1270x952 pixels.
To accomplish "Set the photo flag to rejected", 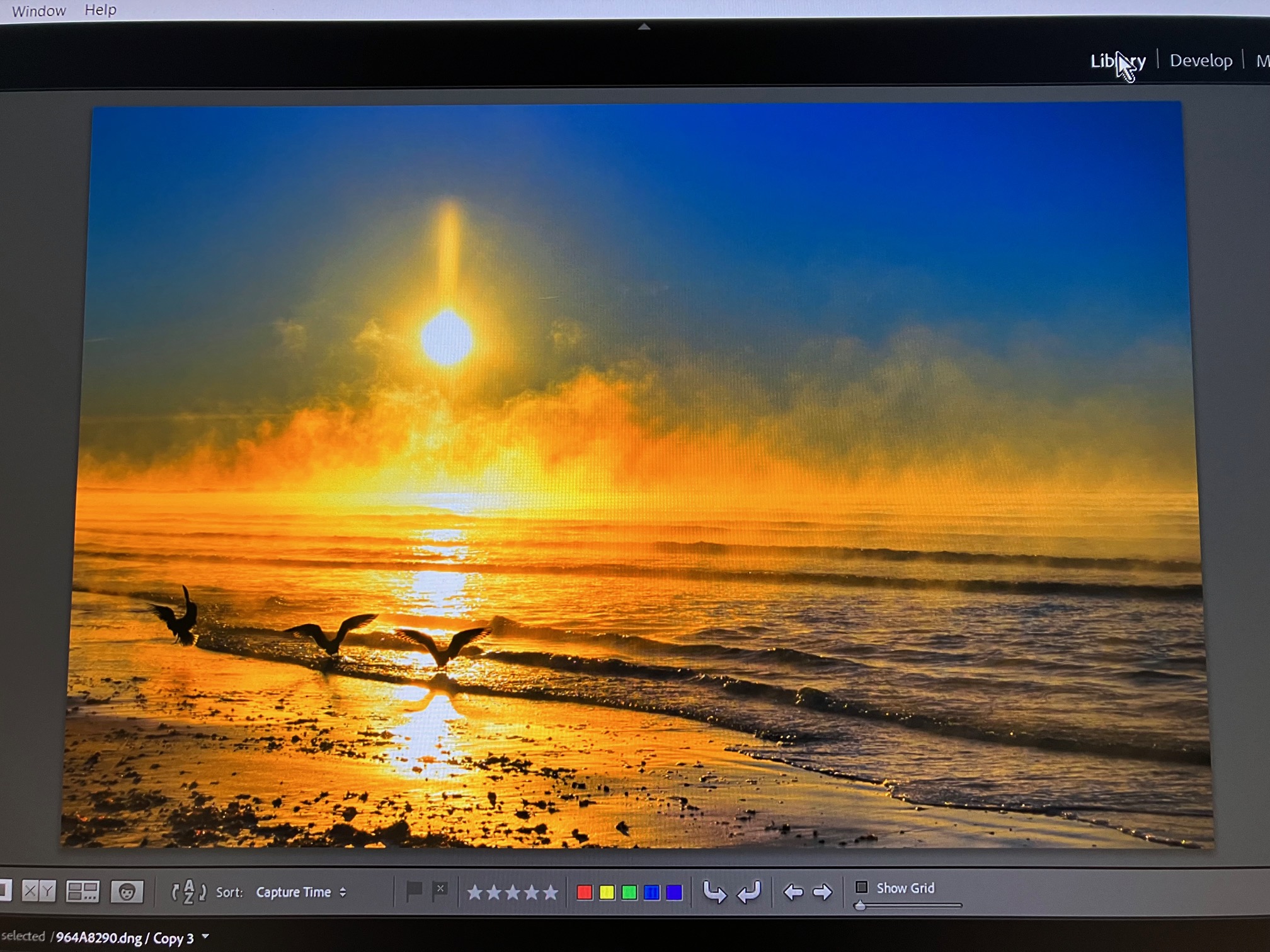I will [440, 890].
